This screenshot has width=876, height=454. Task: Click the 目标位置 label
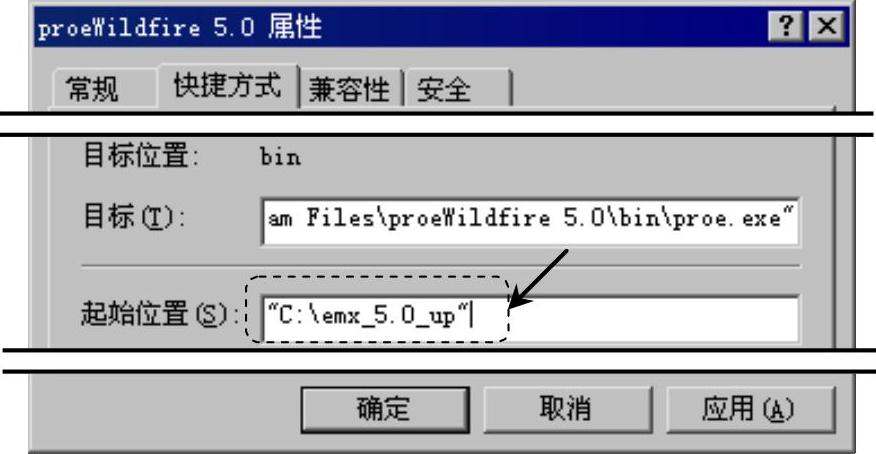(141, 155)
